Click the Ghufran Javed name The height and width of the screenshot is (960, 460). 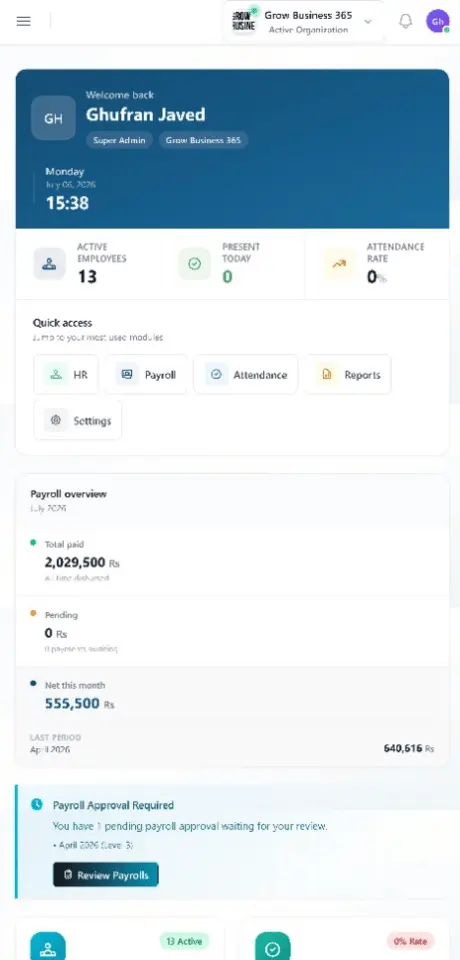point(146,114)
